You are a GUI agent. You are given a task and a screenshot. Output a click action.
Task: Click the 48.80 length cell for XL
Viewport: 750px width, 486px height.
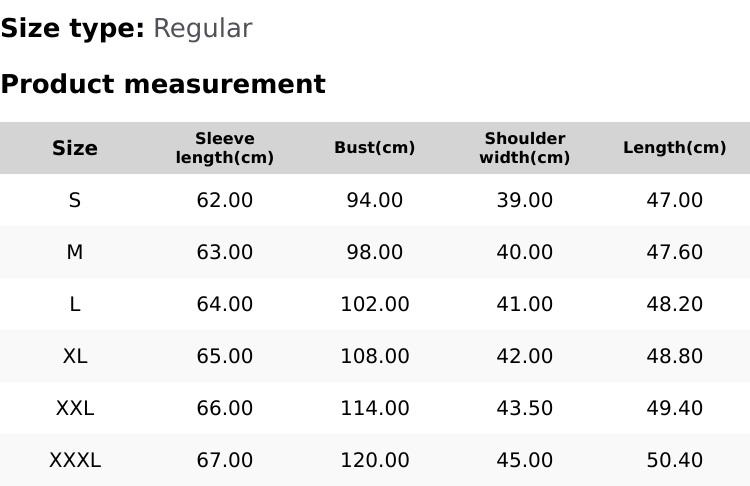[x=675, y=356]
